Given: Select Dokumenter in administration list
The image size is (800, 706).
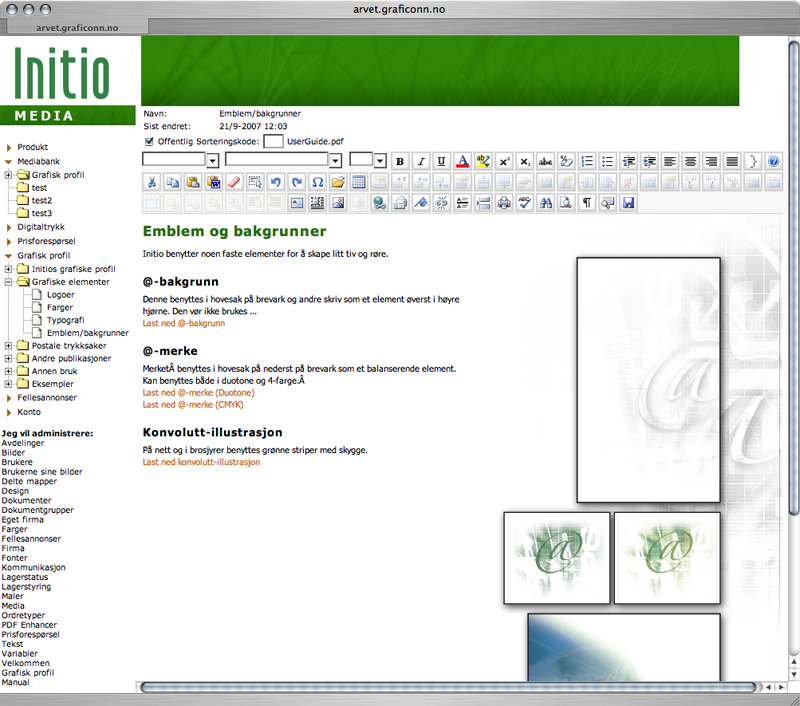Looking at the screenshot, I should click(x=27, y=500).
